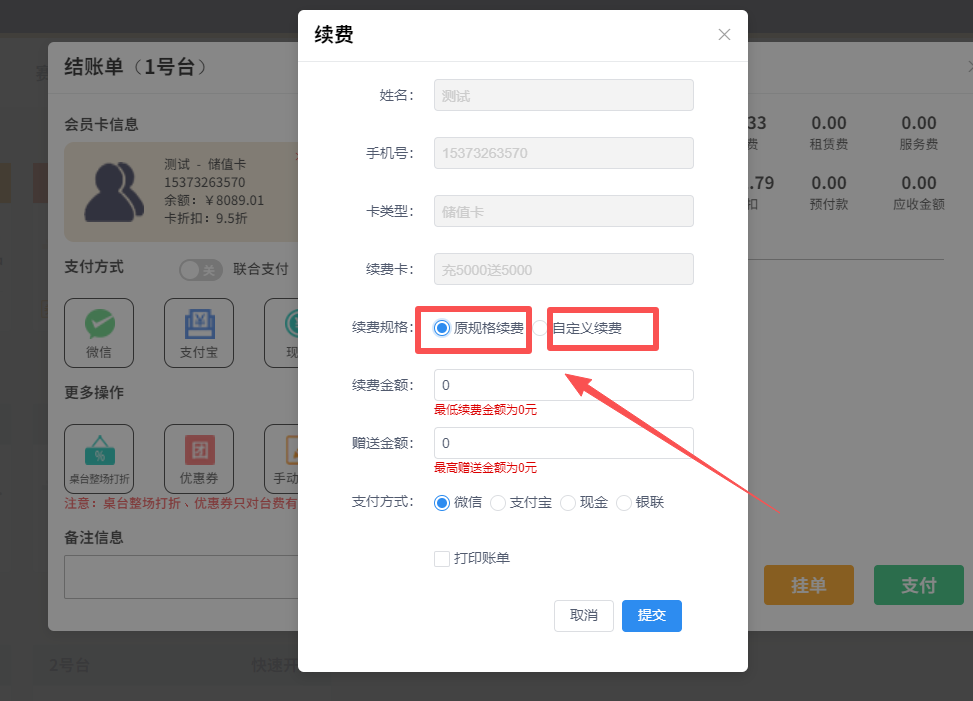Select the 支付宝 Alipay payment icon
The height and width of the screenshot is (701, 973).
coord(198,332)
